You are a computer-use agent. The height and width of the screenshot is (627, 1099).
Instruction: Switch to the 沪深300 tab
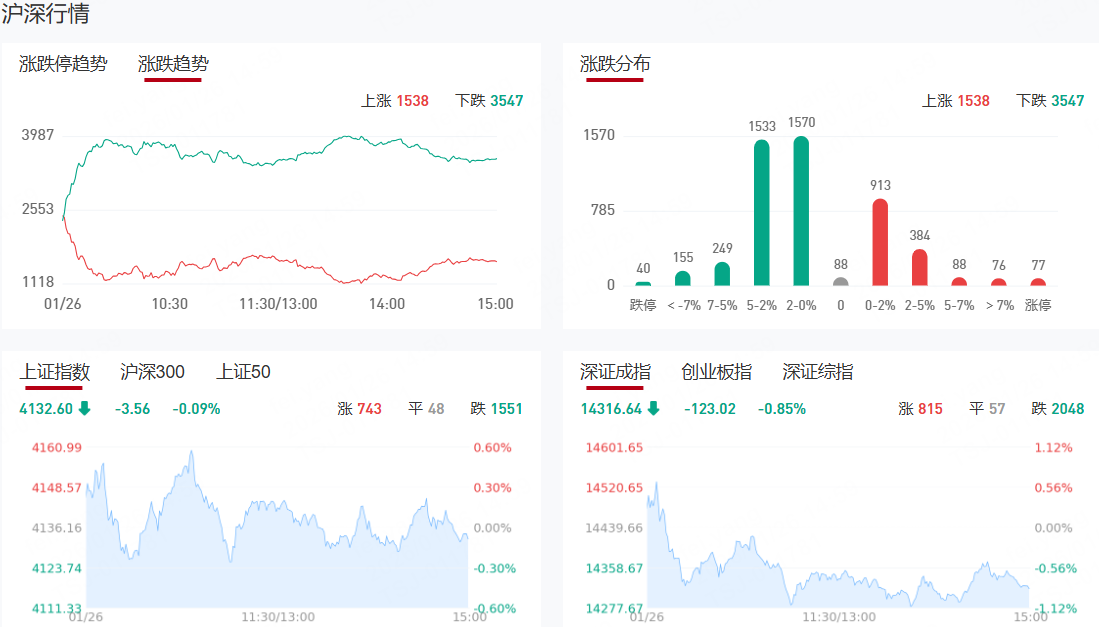[x=152, y=371]
